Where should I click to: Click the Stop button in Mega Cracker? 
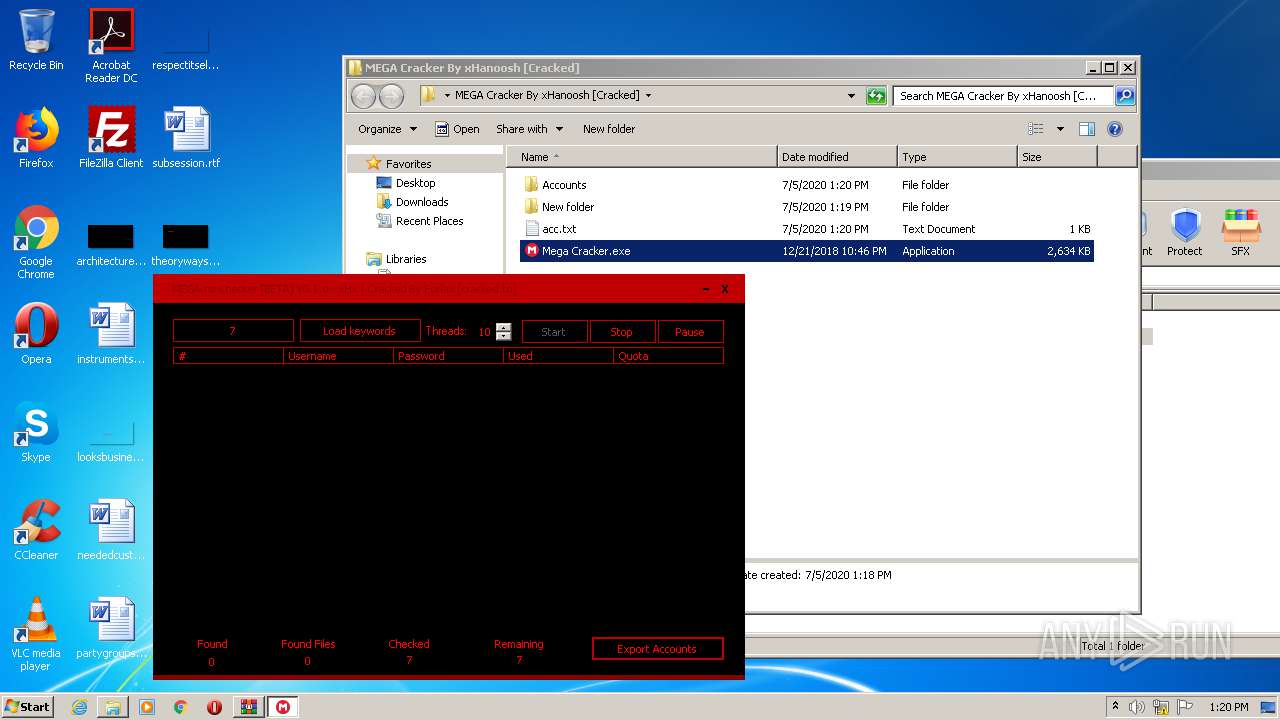(x=621, y=332)
